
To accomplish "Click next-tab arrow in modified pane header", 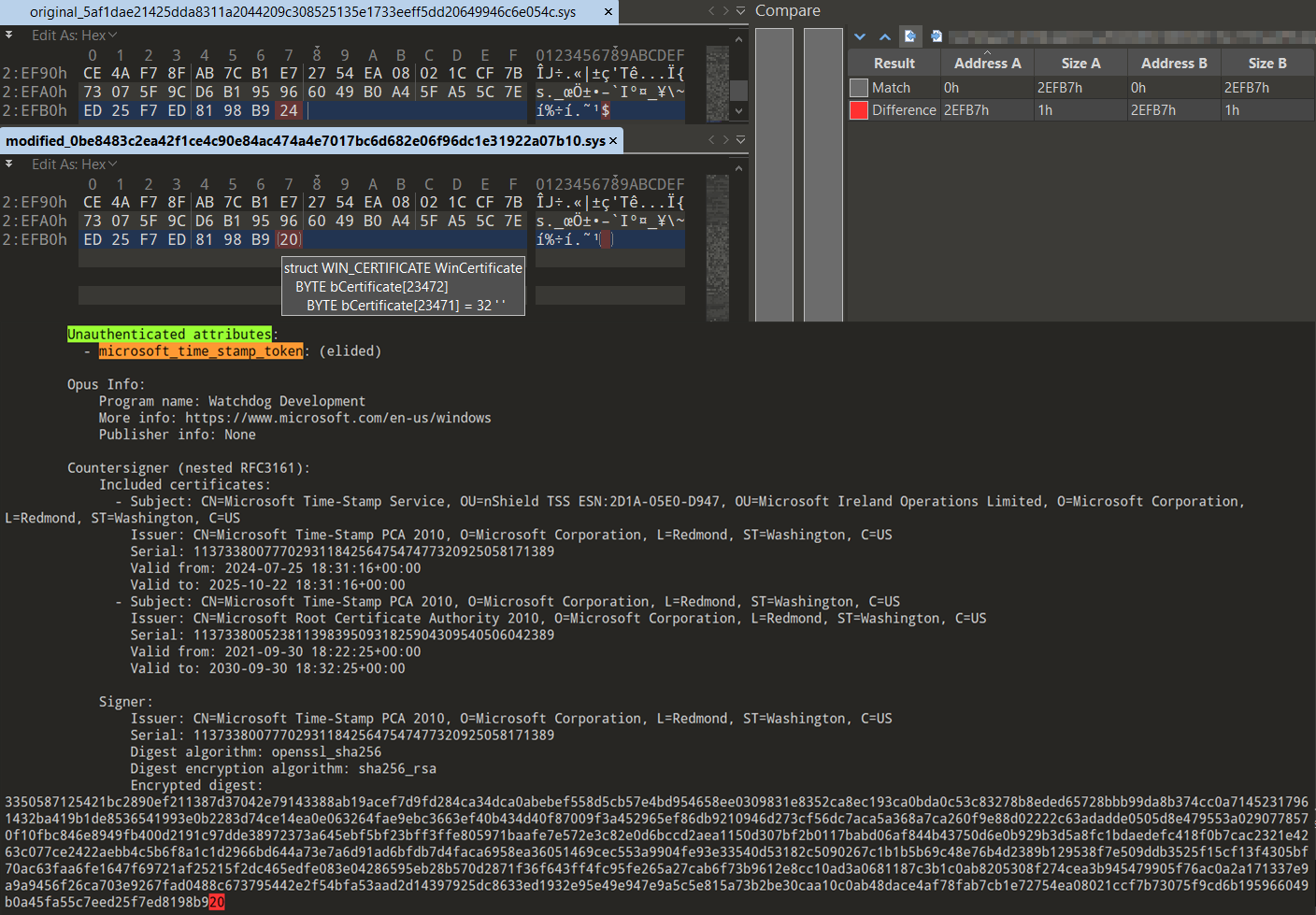I will [725, 140].
